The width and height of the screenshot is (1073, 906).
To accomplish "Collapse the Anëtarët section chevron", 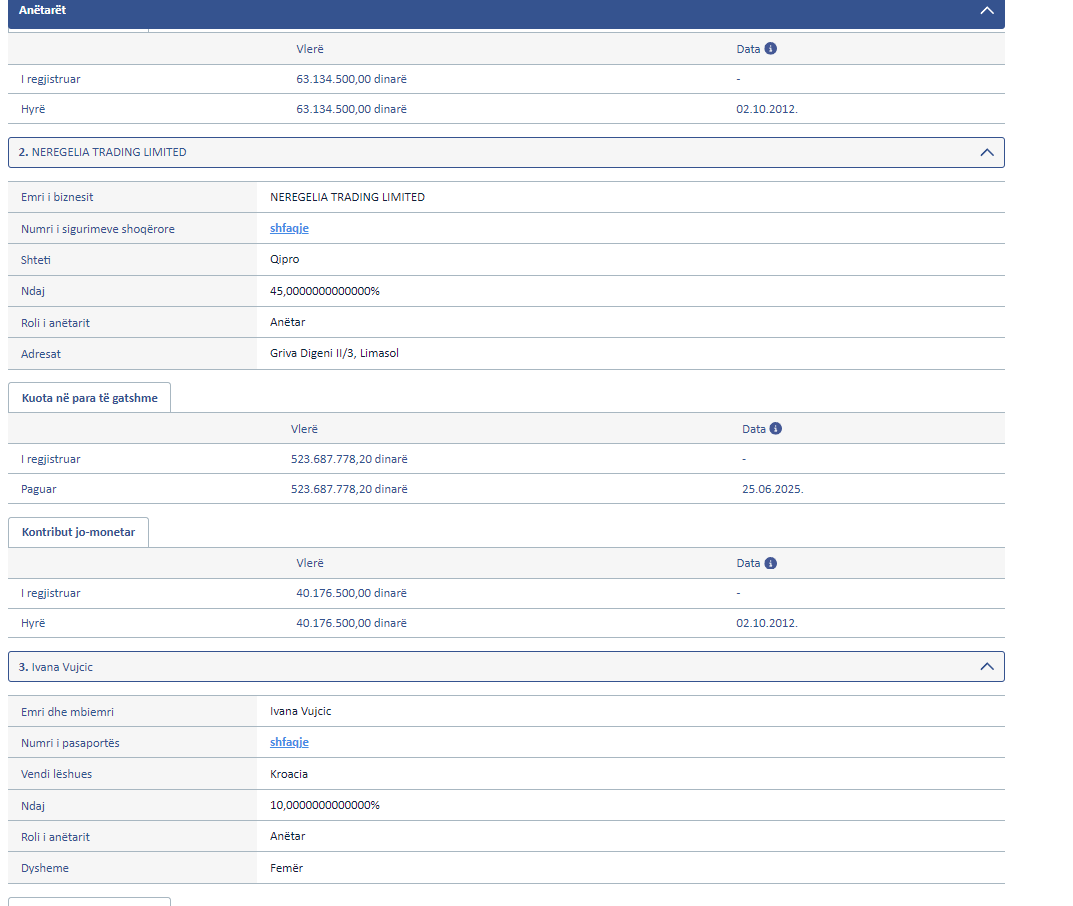I will 986,10.
